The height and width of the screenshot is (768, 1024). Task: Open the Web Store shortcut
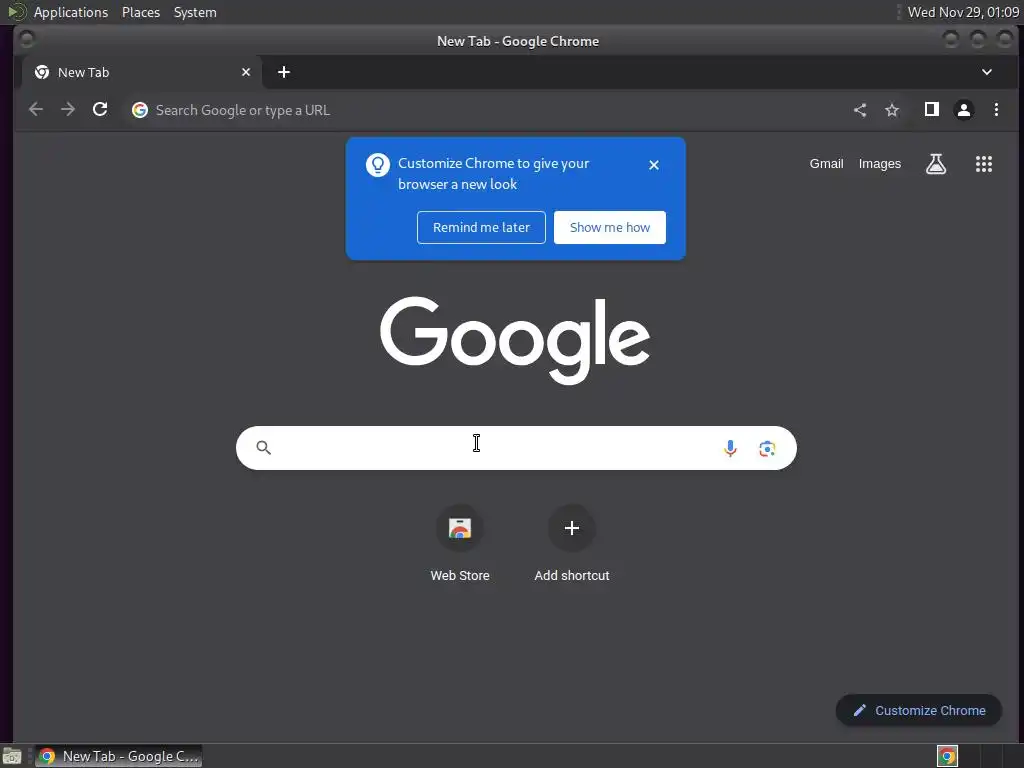(460, 545)
